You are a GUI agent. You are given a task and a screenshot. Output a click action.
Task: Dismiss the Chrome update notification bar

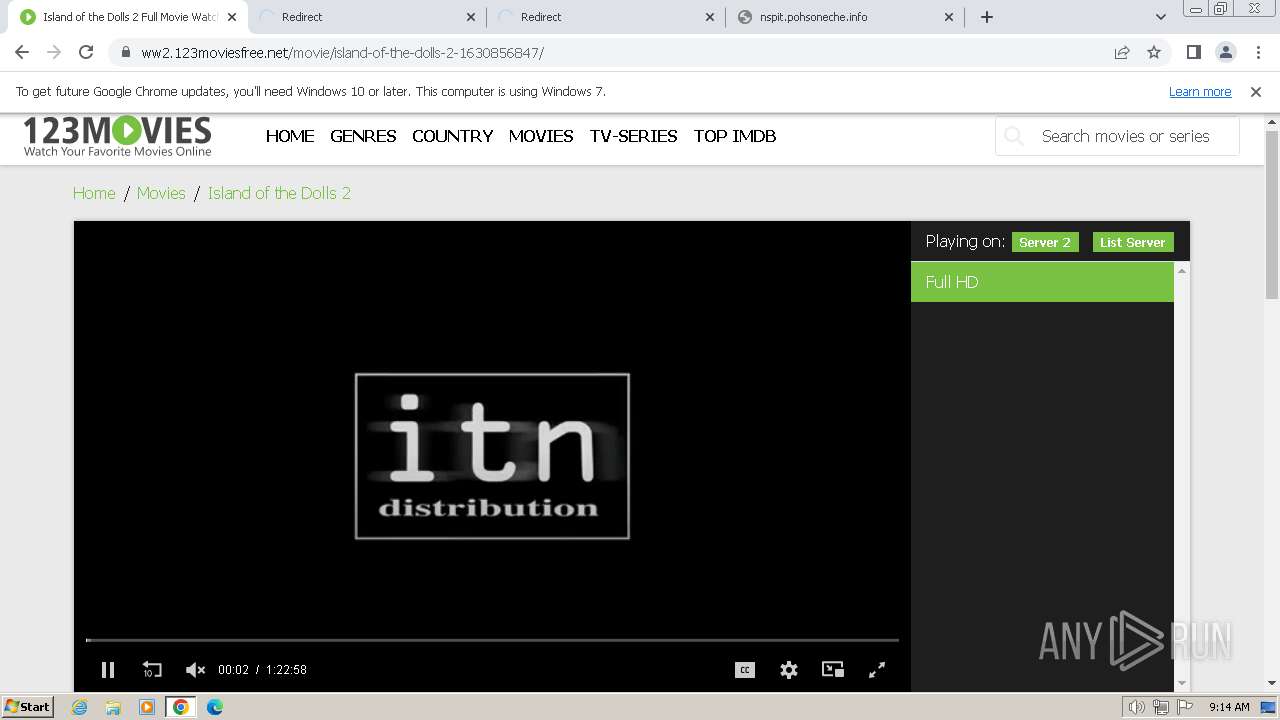[x=1256, y=92]
